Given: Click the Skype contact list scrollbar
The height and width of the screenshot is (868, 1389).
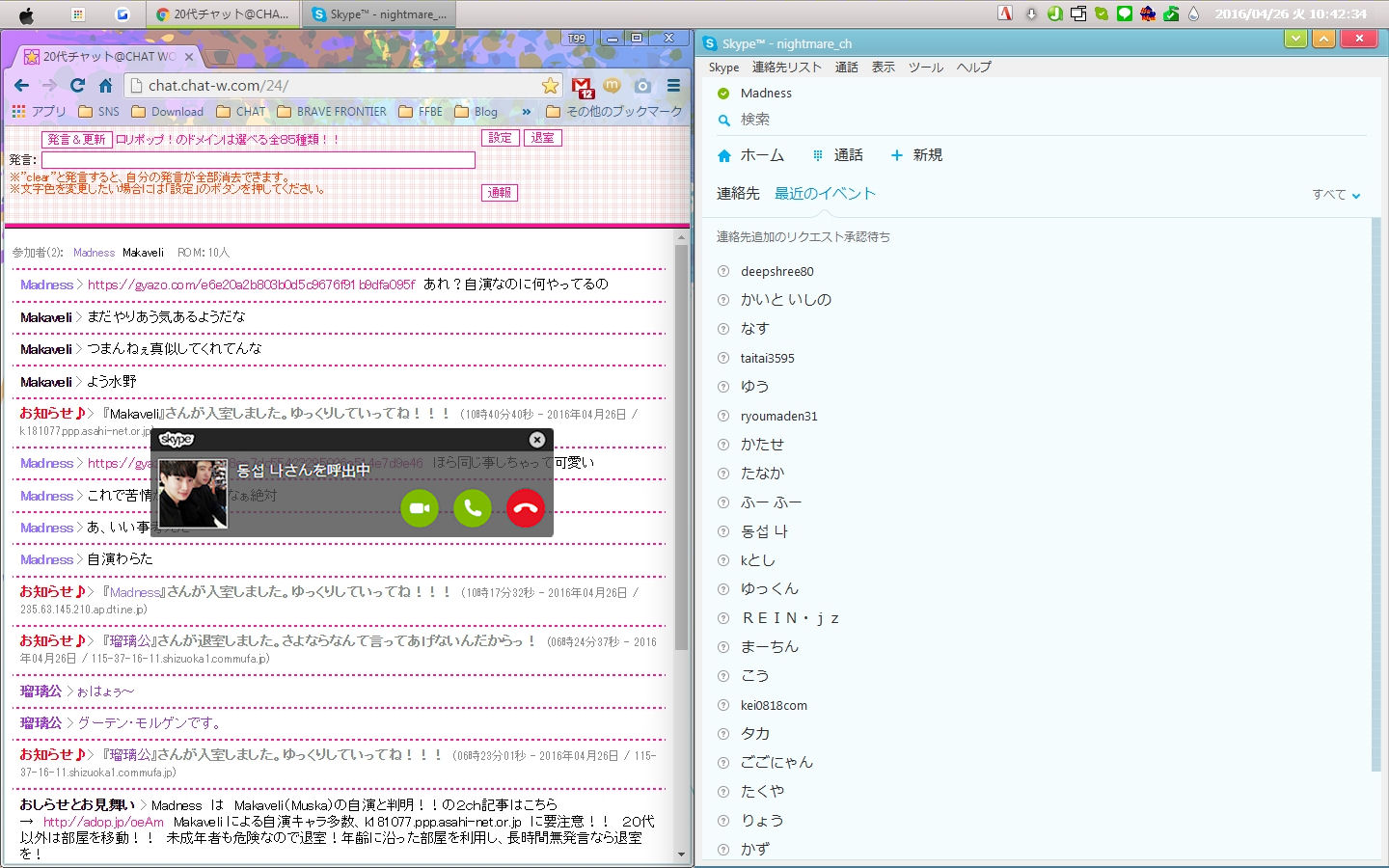Looking at the screenshot, I should click(1375, 494).
